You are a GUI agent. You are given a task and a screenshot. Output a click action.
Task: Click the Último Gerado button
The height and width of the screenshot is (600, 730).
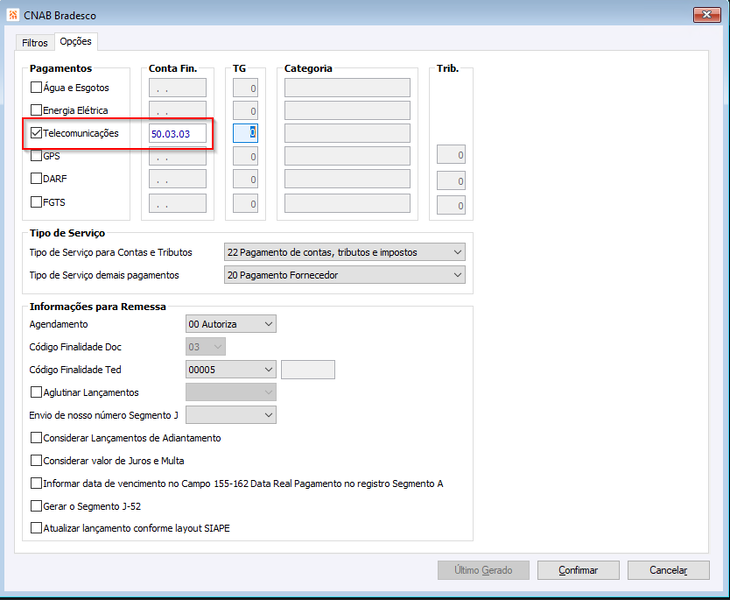pos(483,570)
